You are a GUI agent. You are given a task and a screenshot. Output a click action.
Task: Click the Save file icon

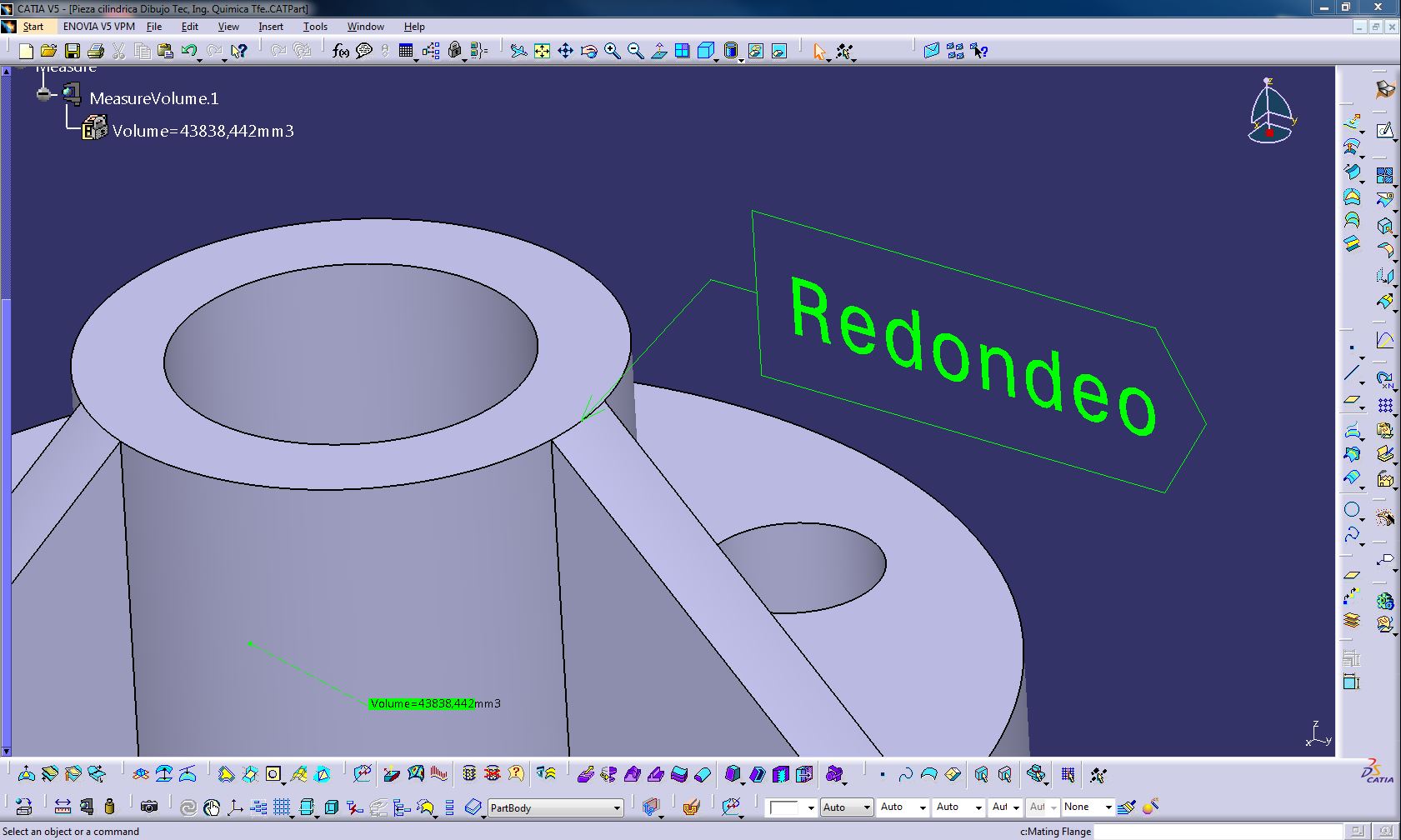click(x=73, y=52)
